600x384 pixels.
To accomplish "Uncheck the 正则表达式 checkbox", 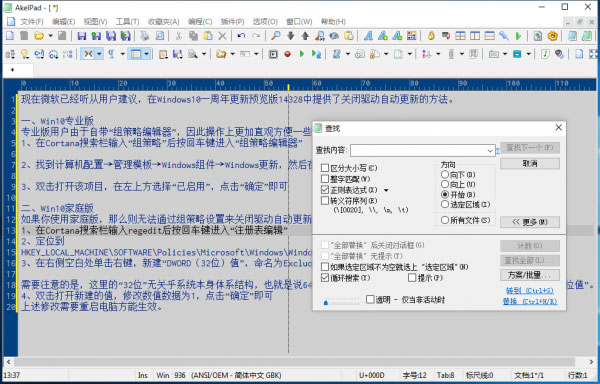I will click(325, 190).
